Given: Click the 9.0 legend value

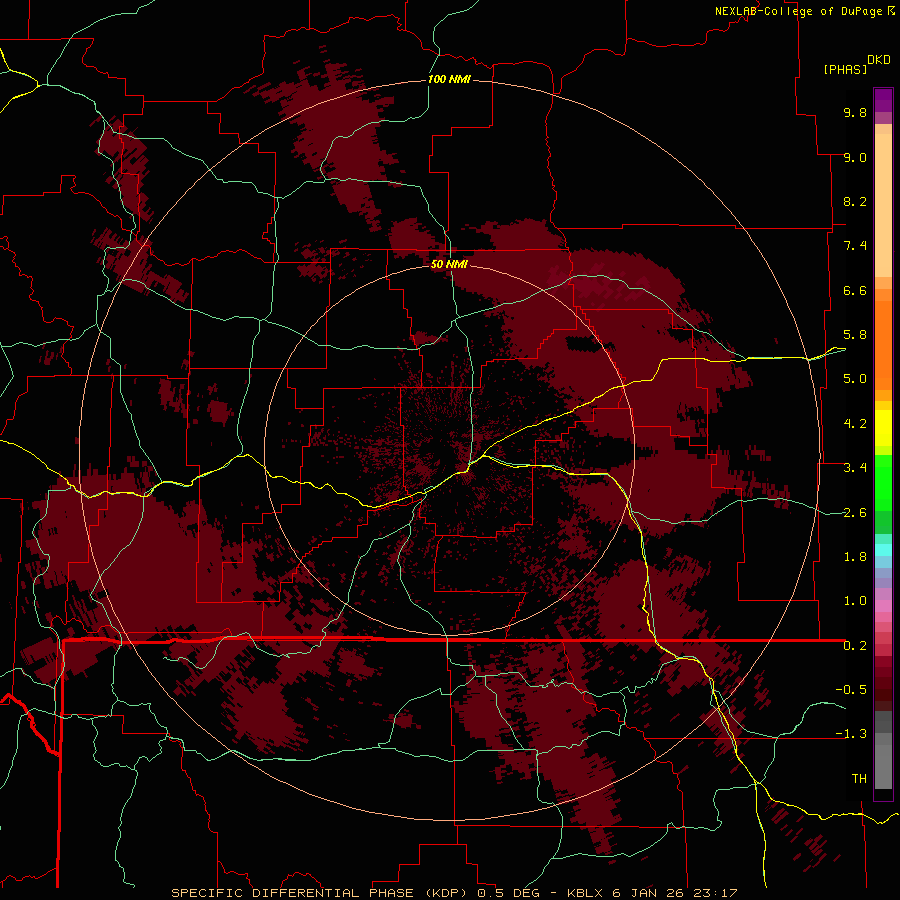Looking at the screenshot, I should [855, 157].
